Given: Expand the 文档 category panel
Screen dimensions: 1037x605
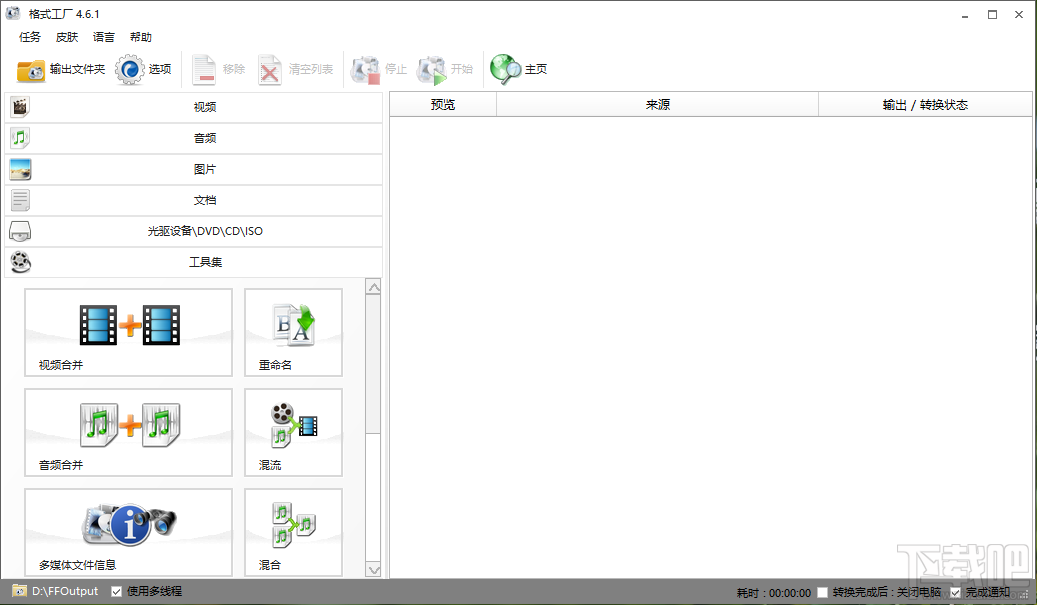Looking at the screenshot, I should [194, 200].
